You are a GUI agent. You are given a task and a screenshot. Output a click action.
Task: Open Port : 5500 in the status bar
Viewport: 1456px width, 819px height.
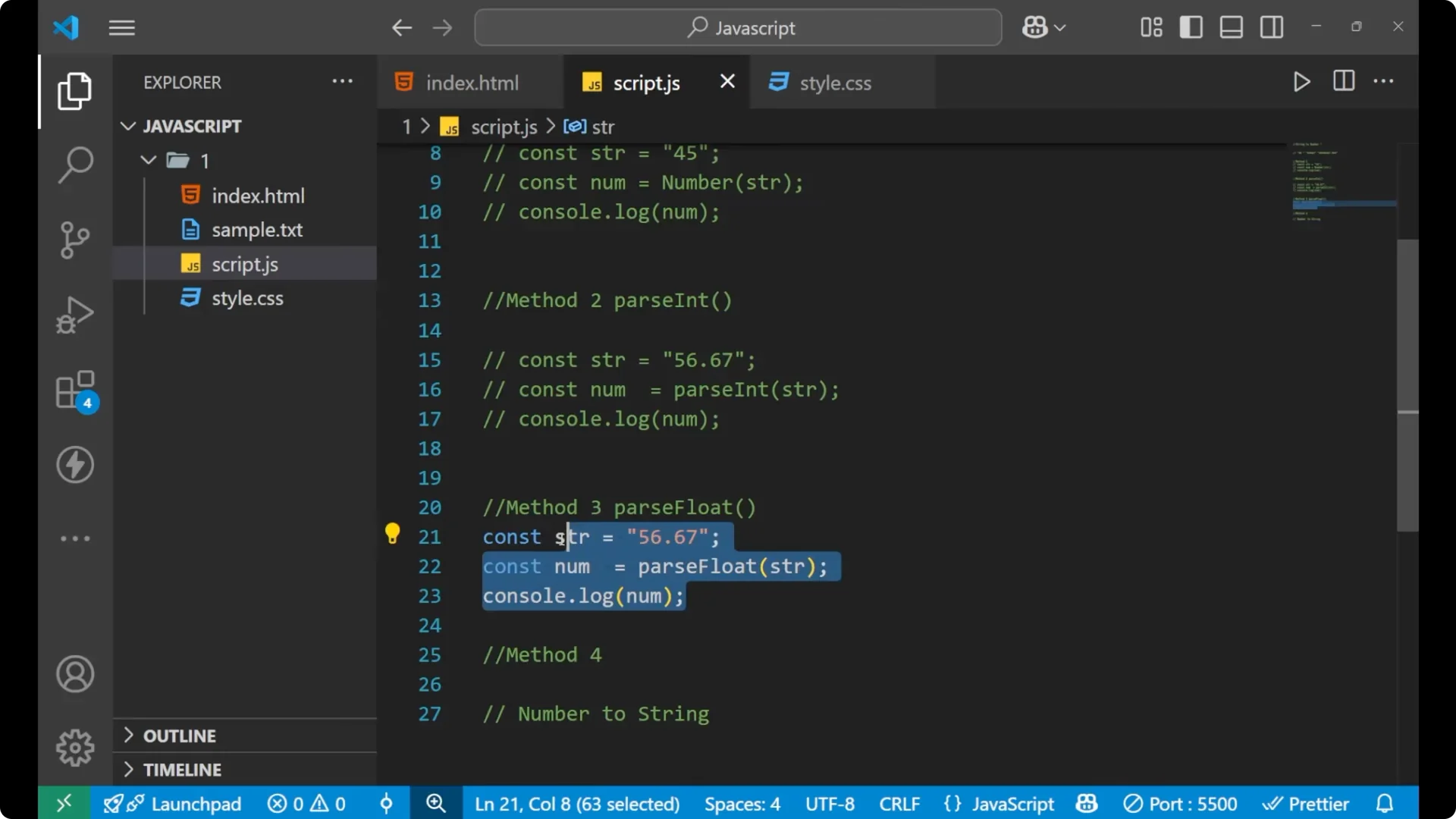pyautogui.click(x=1180, y=803)
